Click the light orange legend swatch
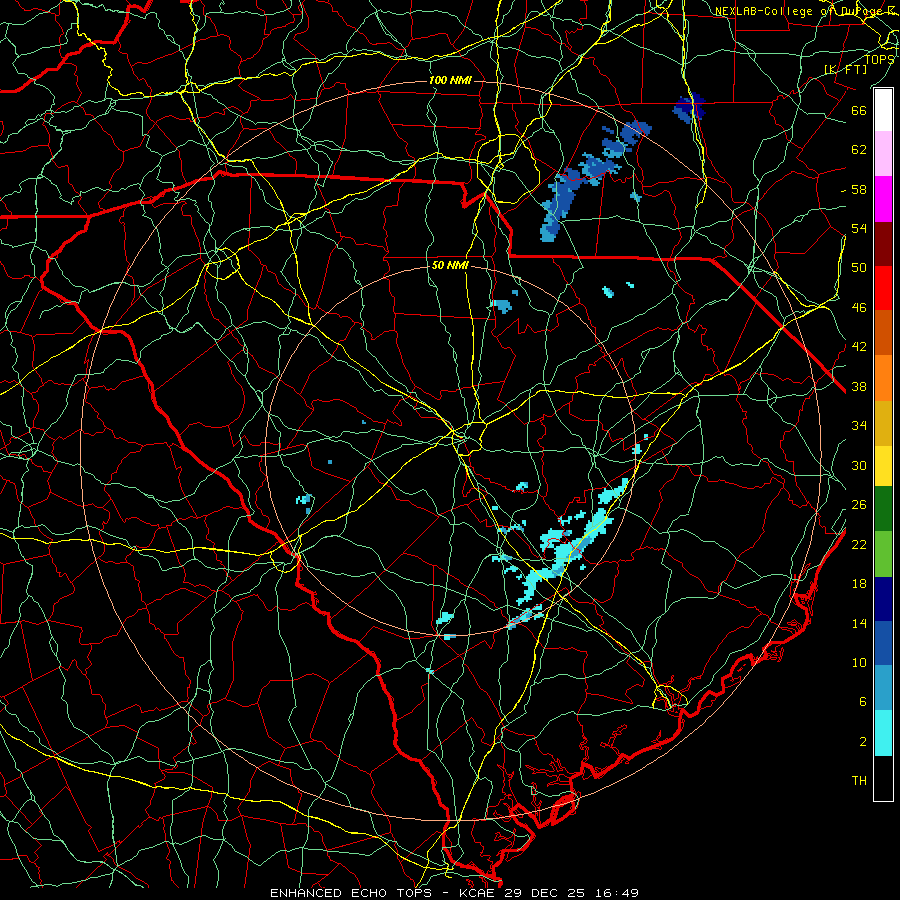Screen dimensions: 900x900 pyautogui.click(x=883, y=378)
